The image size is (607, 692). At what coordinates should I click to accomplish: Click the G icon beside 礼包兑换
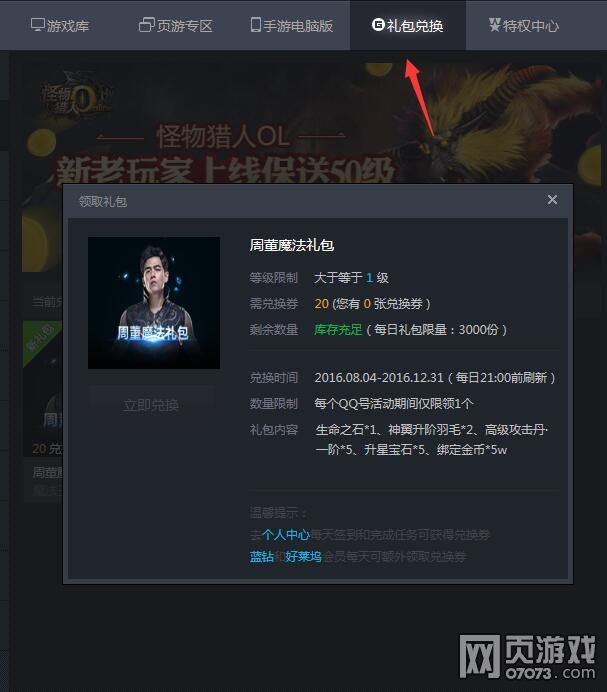(x=378, y=25)
